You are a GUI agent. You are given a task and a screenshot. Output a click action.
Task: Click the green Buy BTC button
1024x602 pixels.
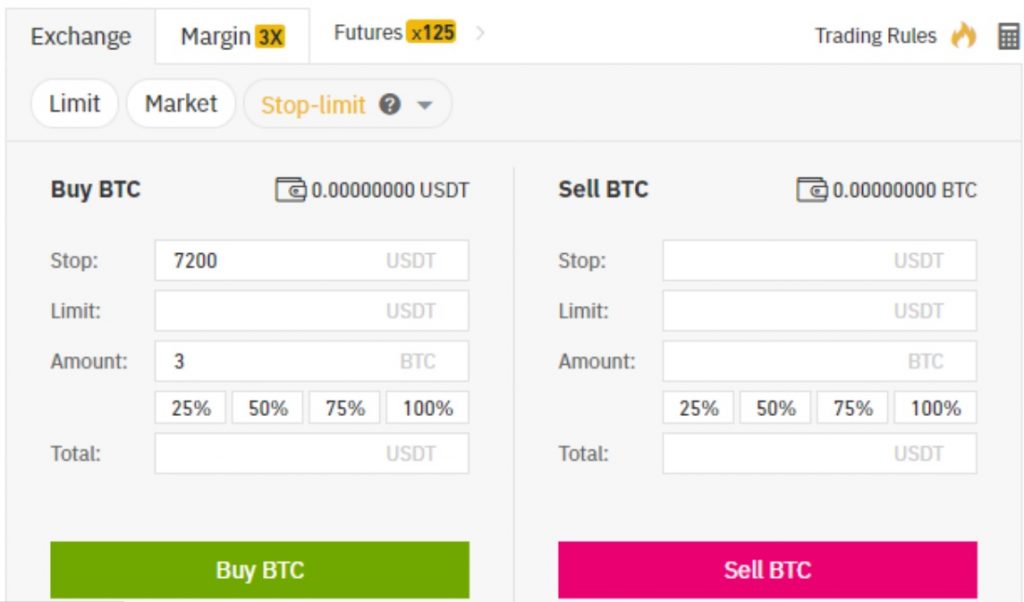click(260, 569)
